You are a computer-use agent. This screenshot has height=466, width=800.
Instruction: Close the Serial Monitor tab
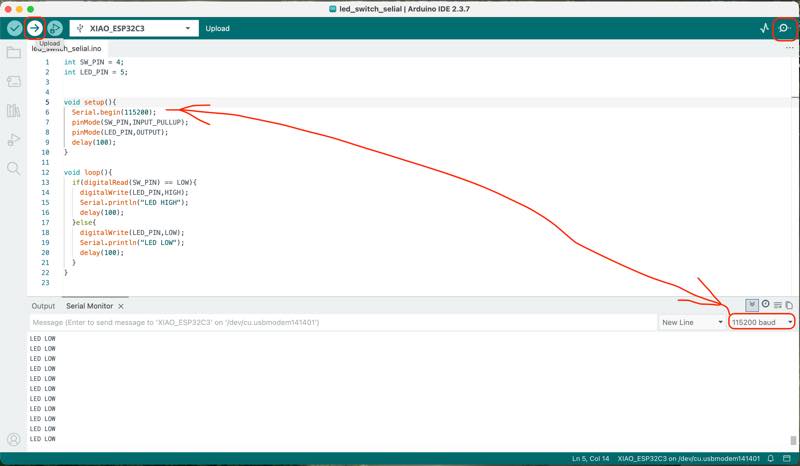coord(121,306)
